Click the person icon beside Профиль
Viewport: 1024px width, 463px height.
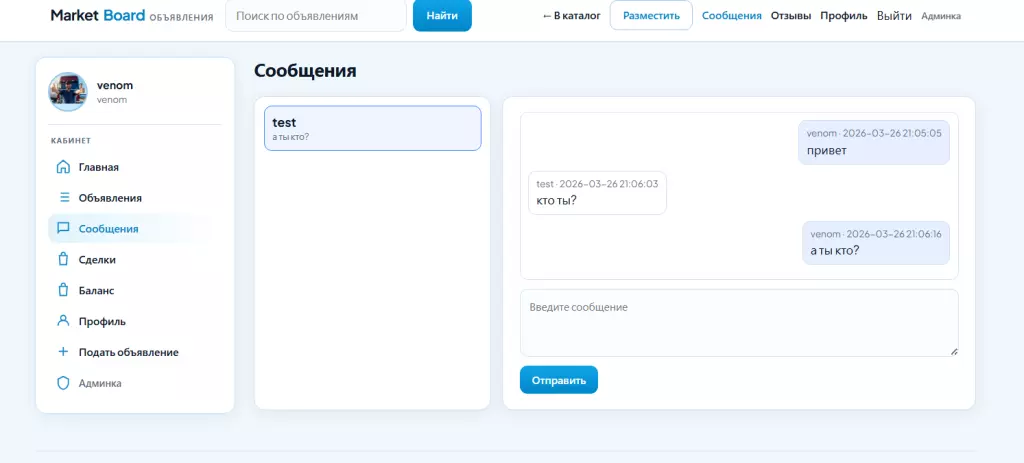click(64, 322)
